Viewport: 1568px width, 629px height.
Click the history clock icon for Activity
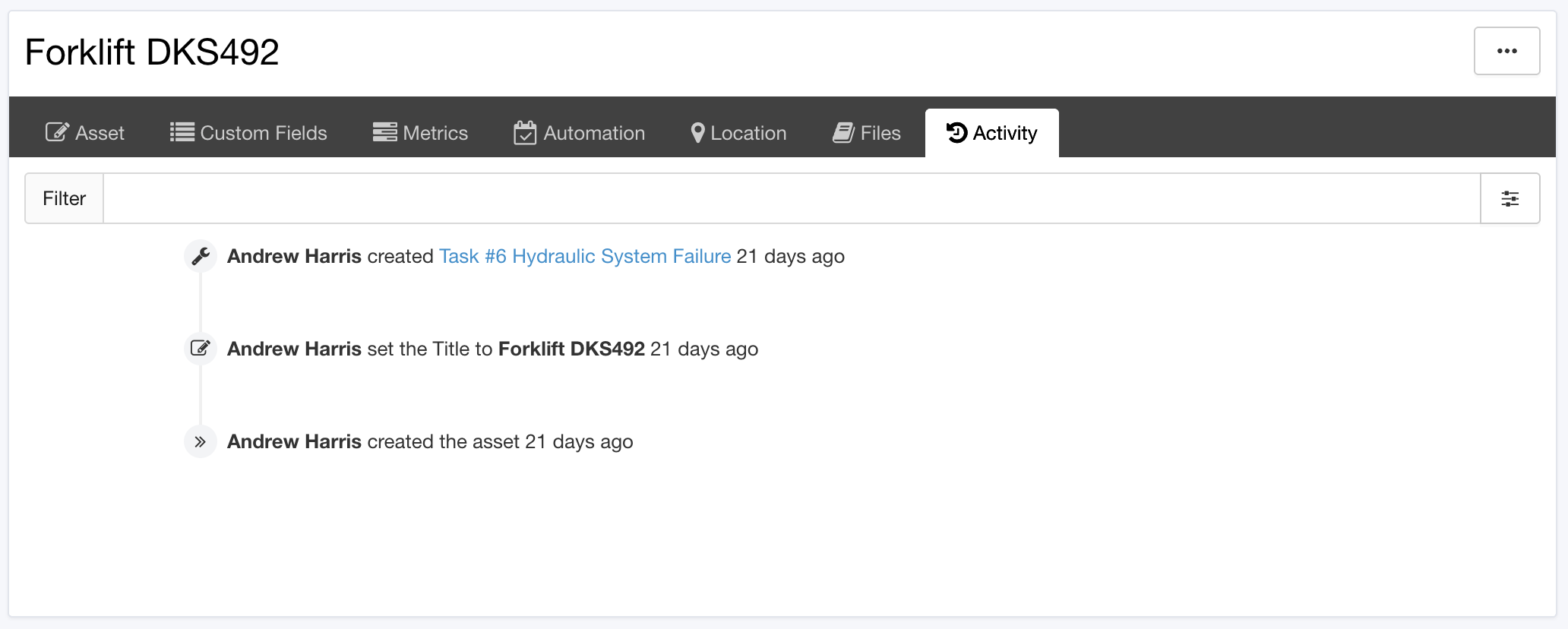tap(956, 133)
